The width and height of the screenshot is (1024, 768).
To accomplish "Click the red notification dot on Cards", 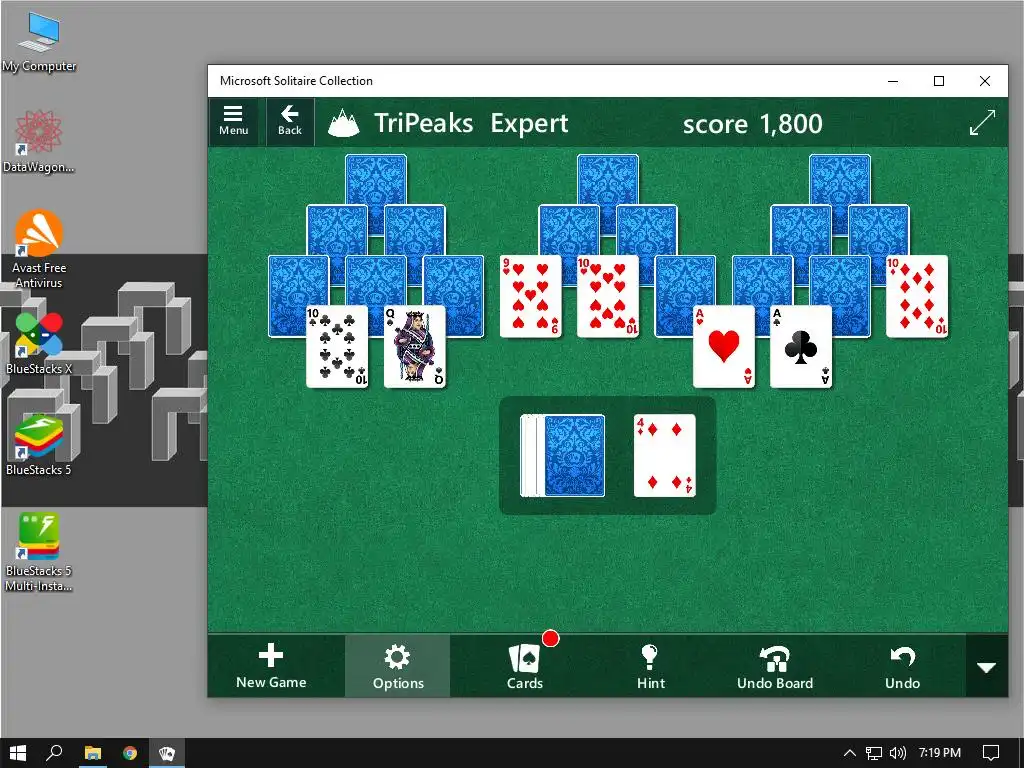I will pos(551,639).
